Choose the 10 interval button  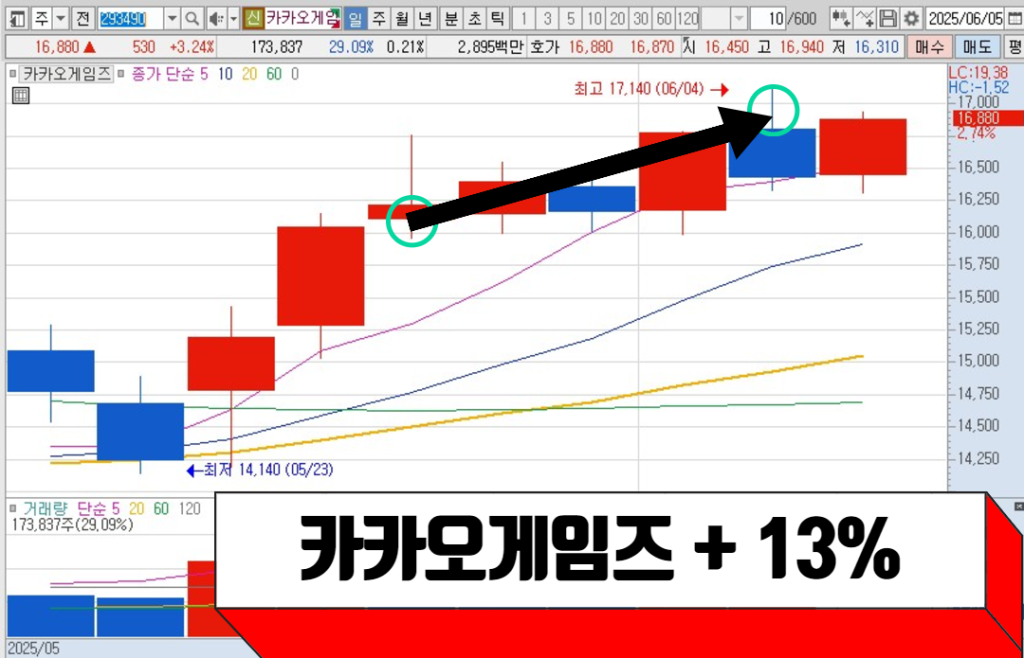click(594, 19)
